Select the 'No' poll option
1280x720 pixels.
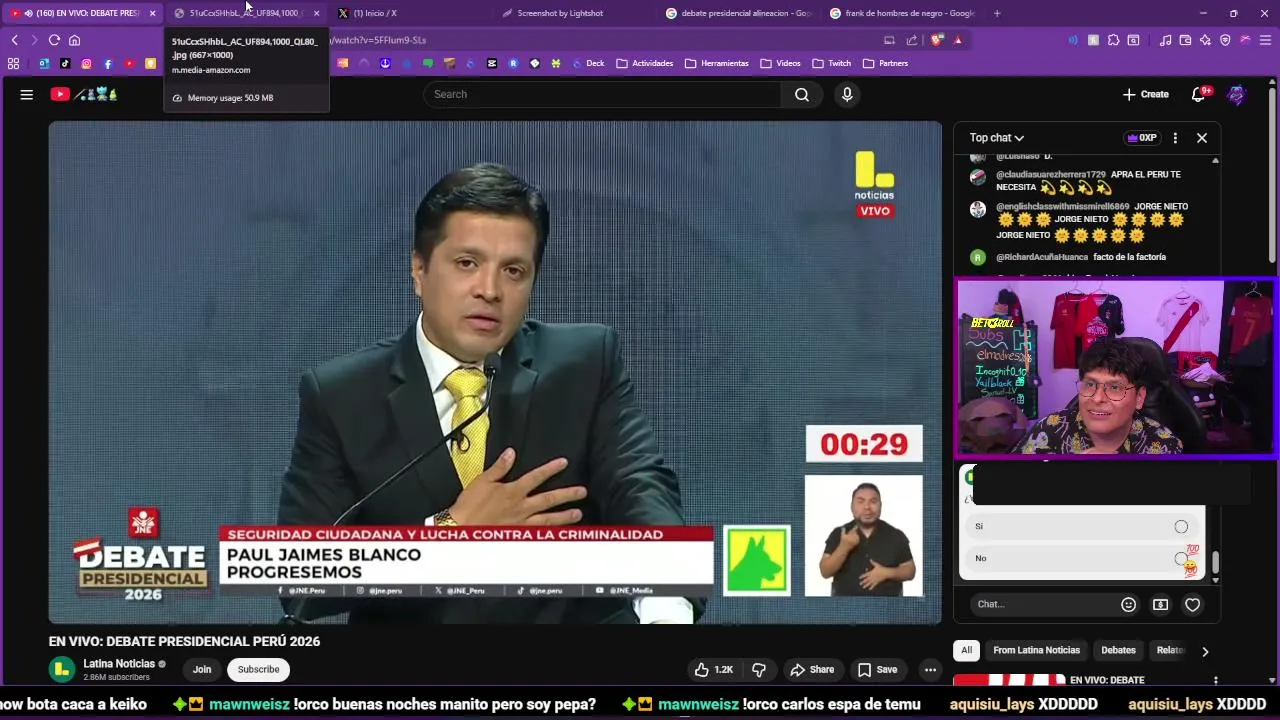click(1081, 558)
